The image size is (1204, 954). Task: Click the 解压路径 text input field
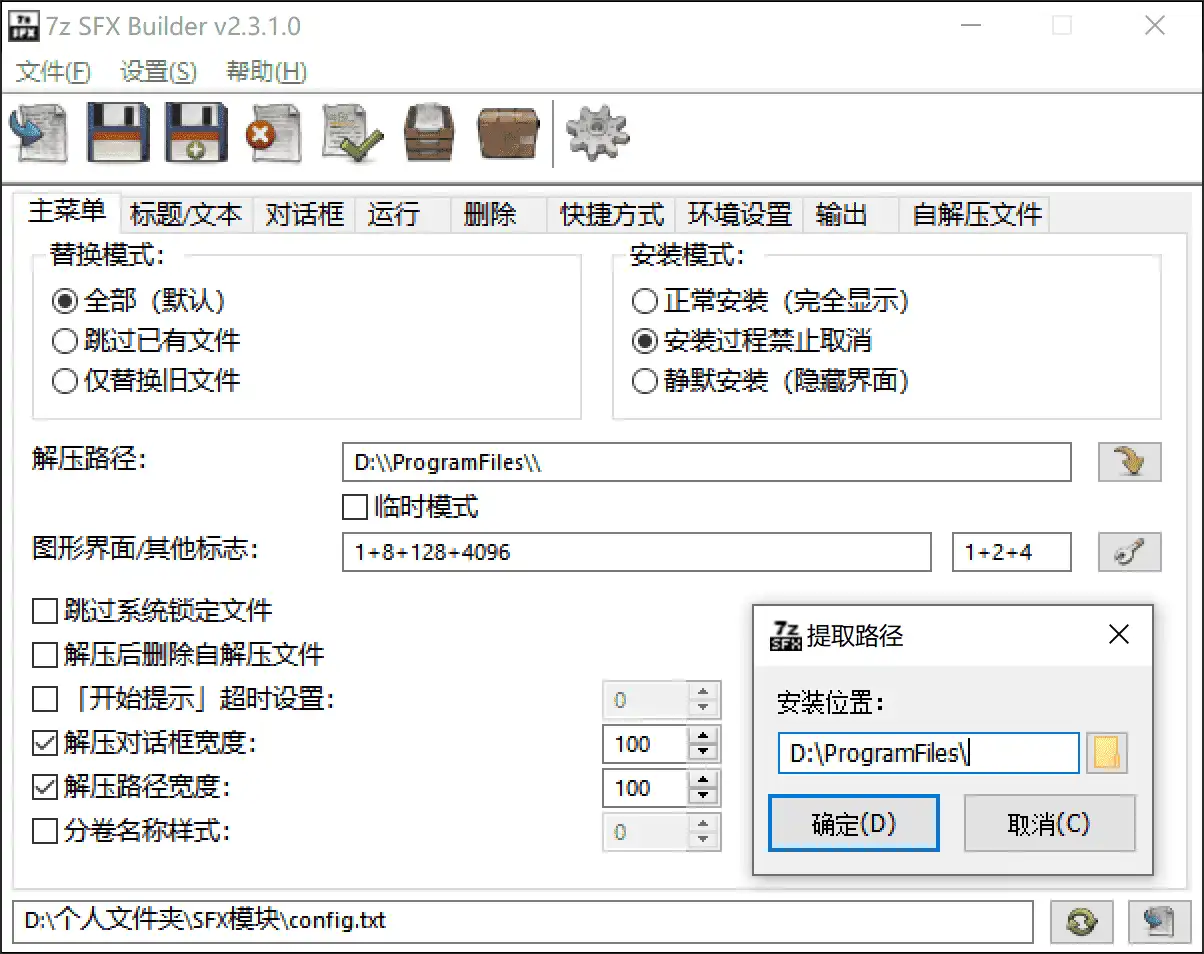click(705, 463)
